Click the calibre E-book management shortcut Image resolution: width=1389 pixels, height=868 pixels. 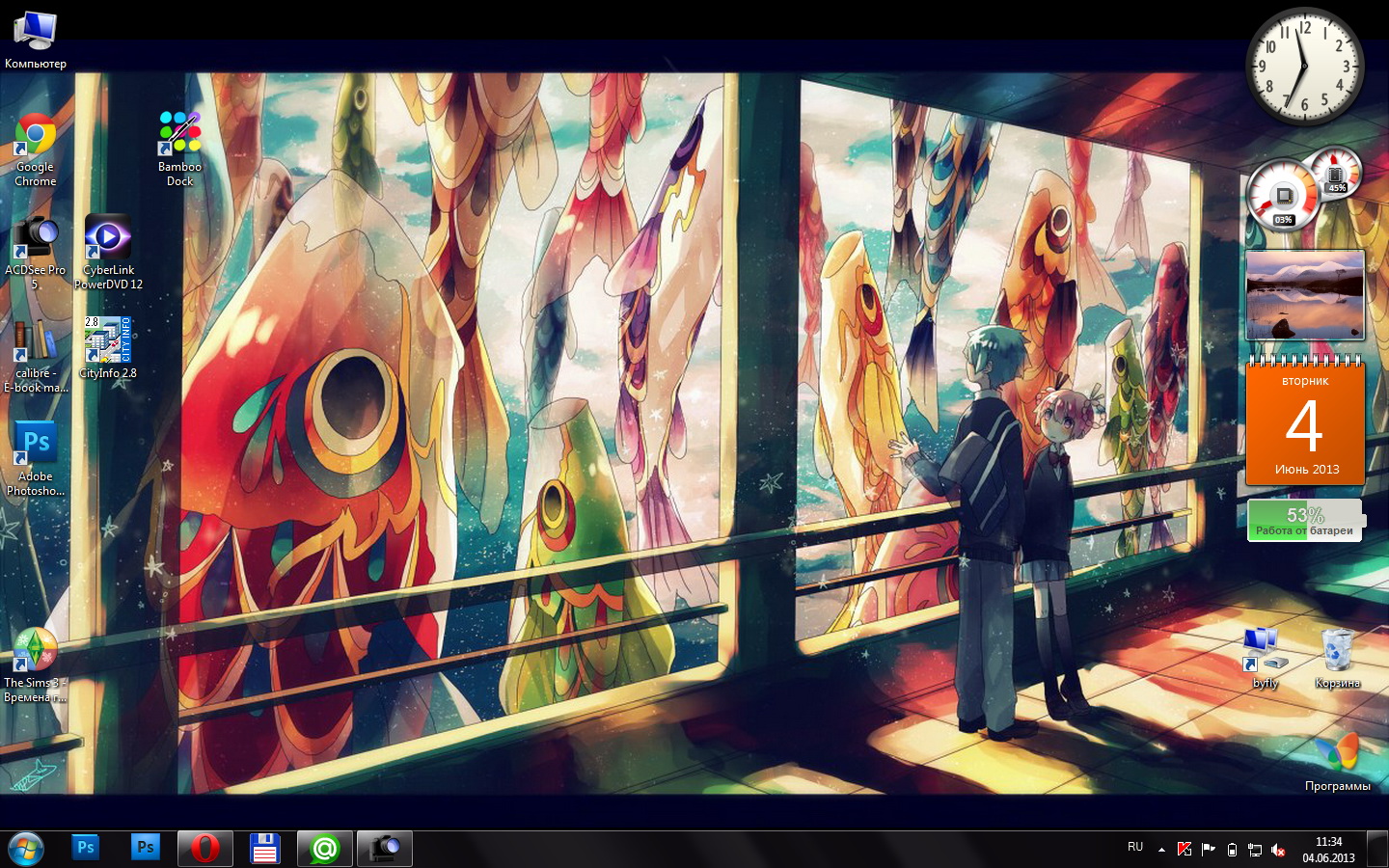pos(36,356)
